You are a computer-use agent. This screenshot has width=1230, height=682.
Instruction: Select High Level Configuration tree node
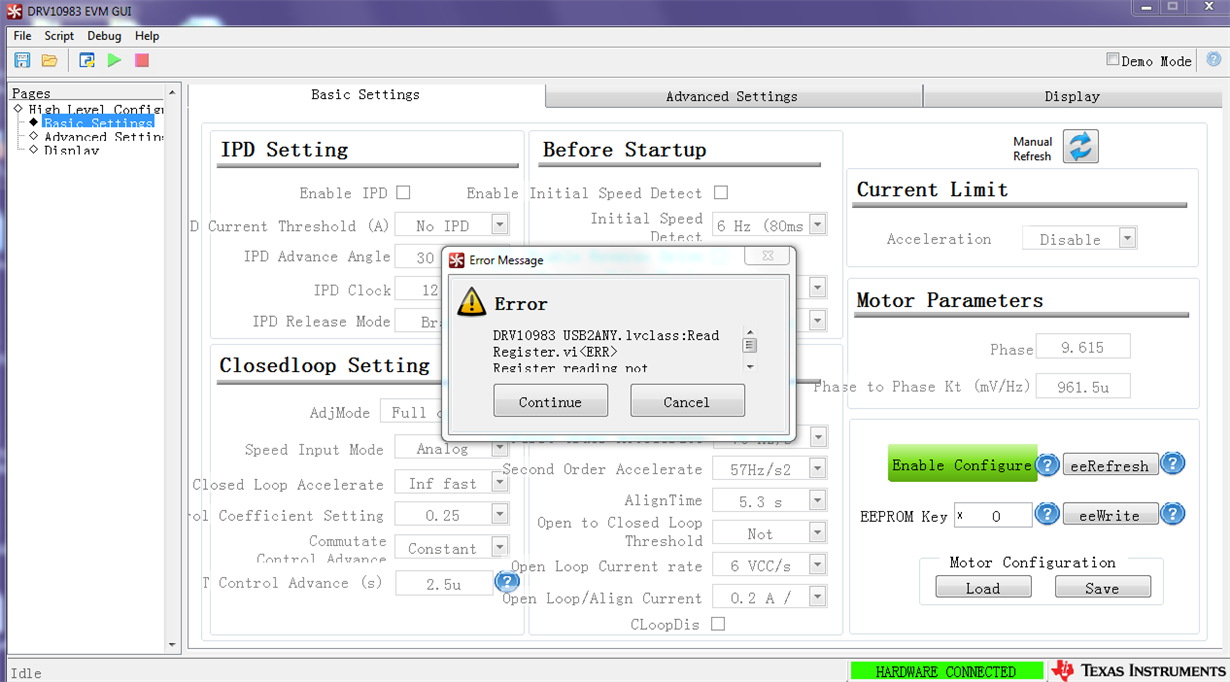tap(96, 109)
